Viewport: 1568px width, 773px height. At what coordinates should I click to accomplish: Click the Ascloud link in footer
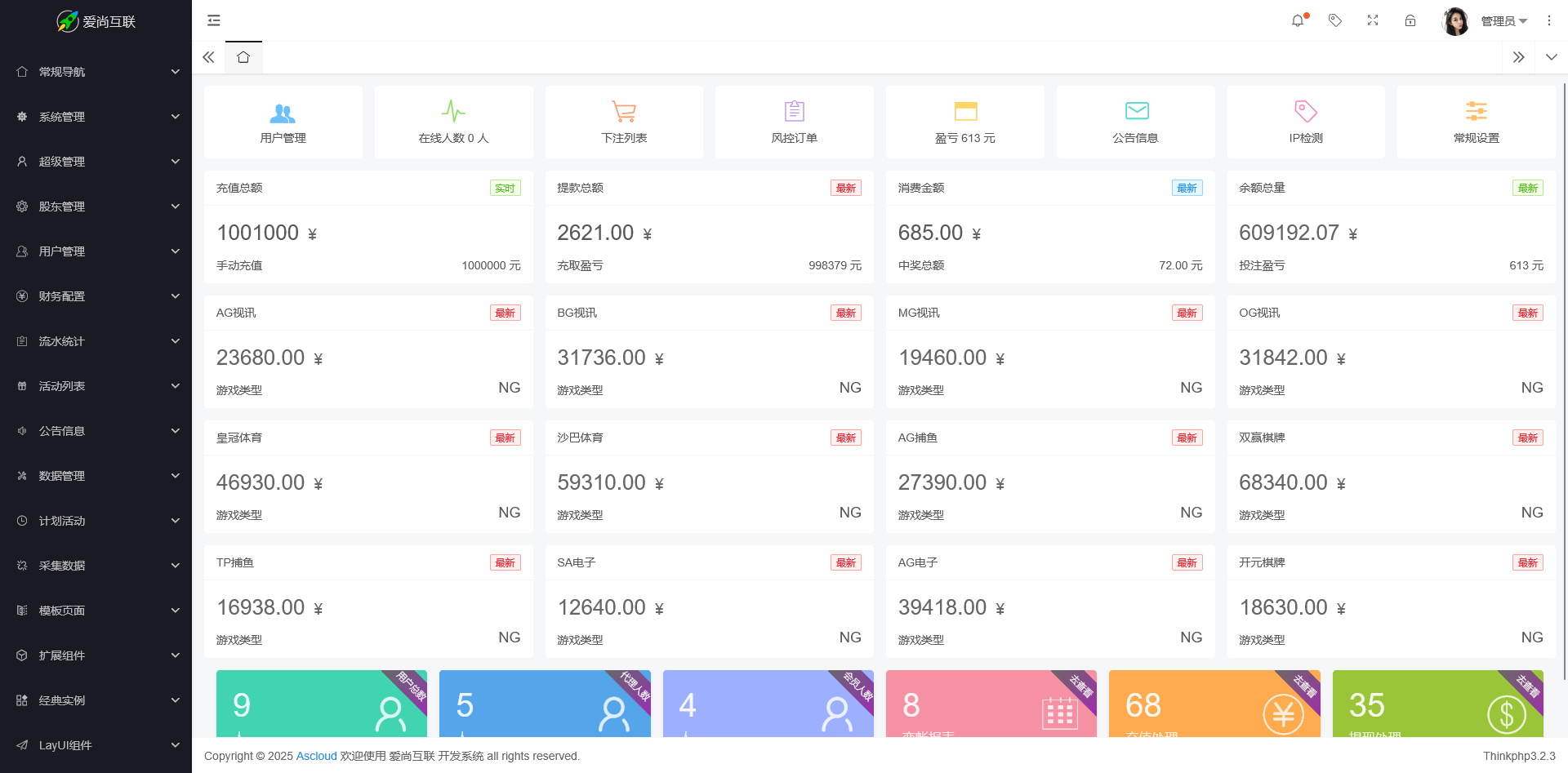316,756
